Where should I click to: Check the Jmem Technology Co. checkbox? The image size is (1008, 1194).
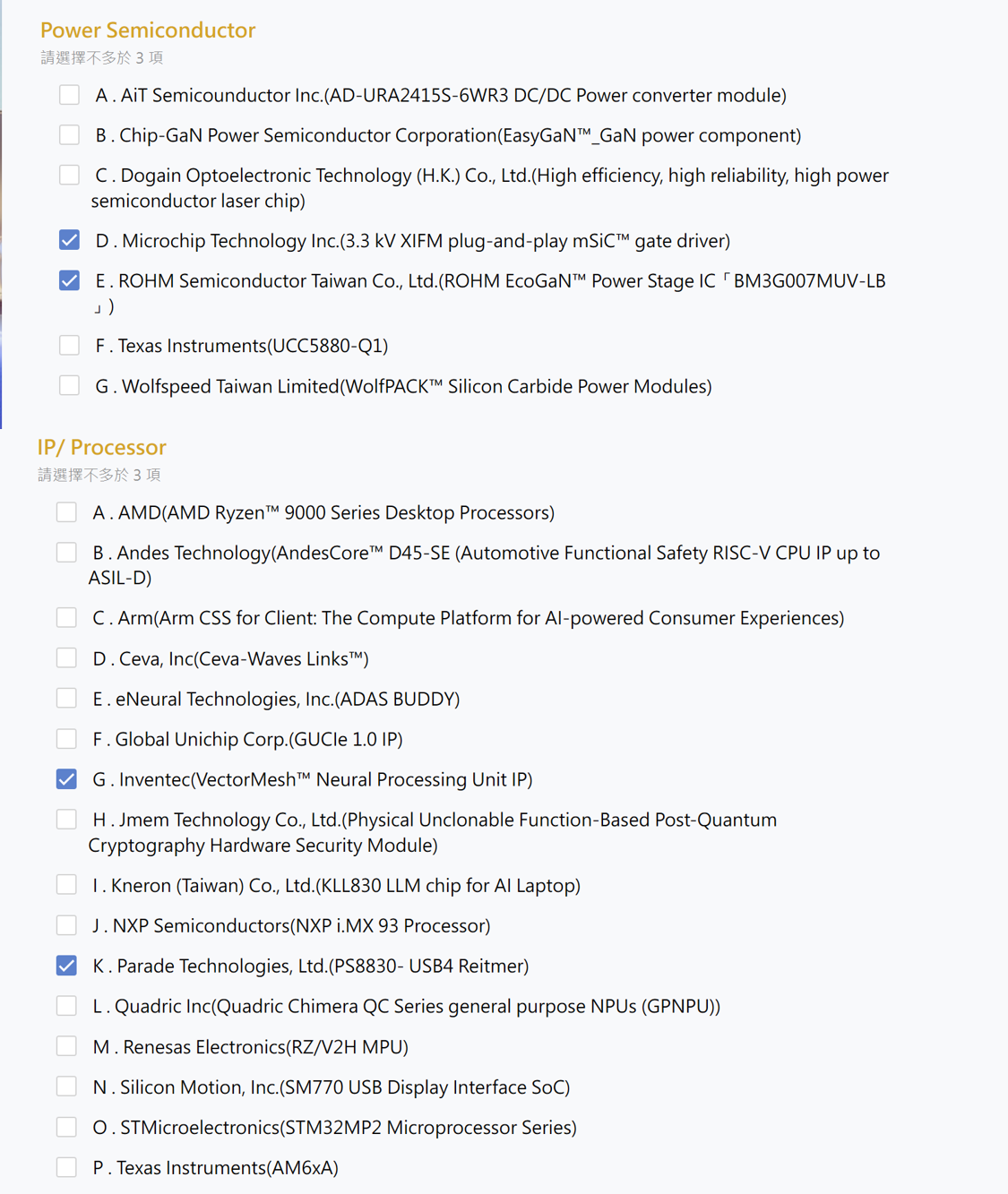point(66,819)
